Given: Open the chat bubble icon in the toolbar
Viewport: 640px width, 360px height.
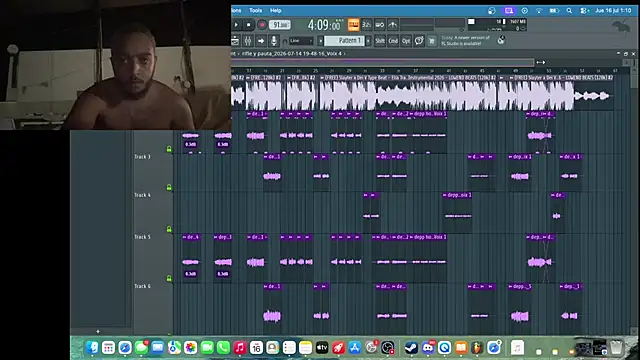Looking at the screenshot, I should click(419, 41).
